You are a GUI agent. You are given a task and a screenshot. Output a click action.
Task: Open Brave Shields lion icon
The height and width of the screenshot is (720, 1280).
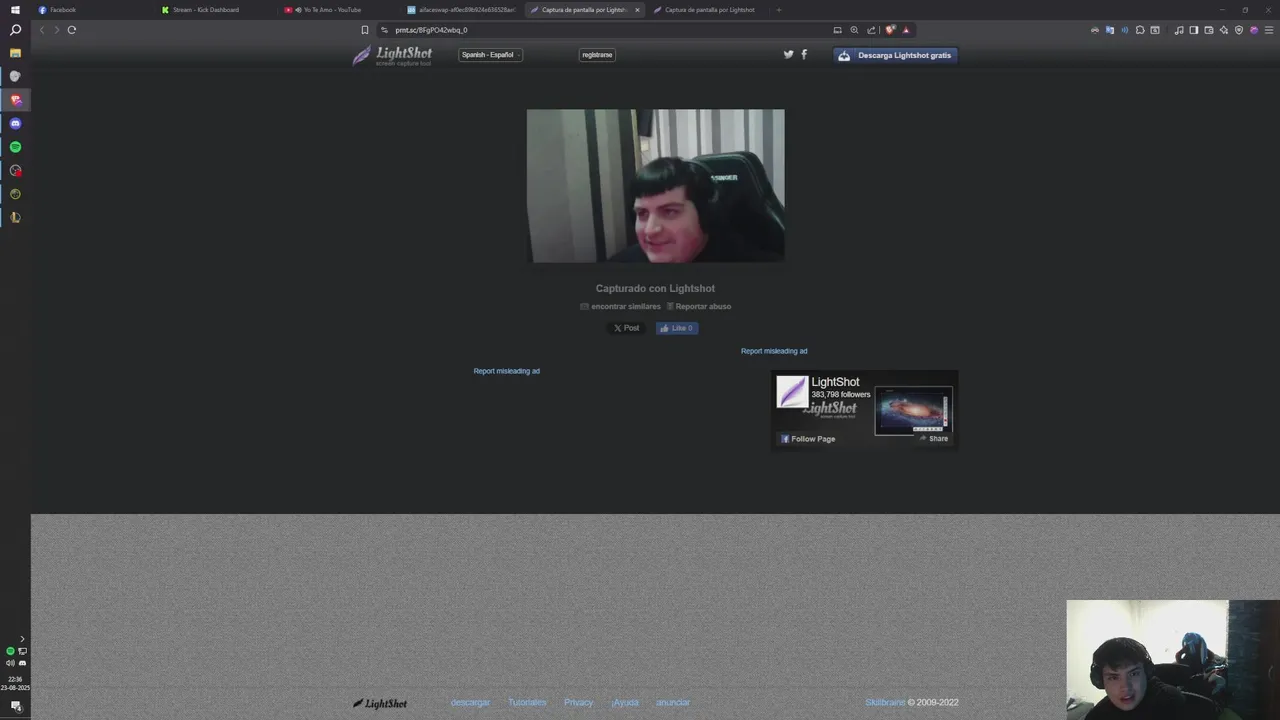[x=890, y=30]
